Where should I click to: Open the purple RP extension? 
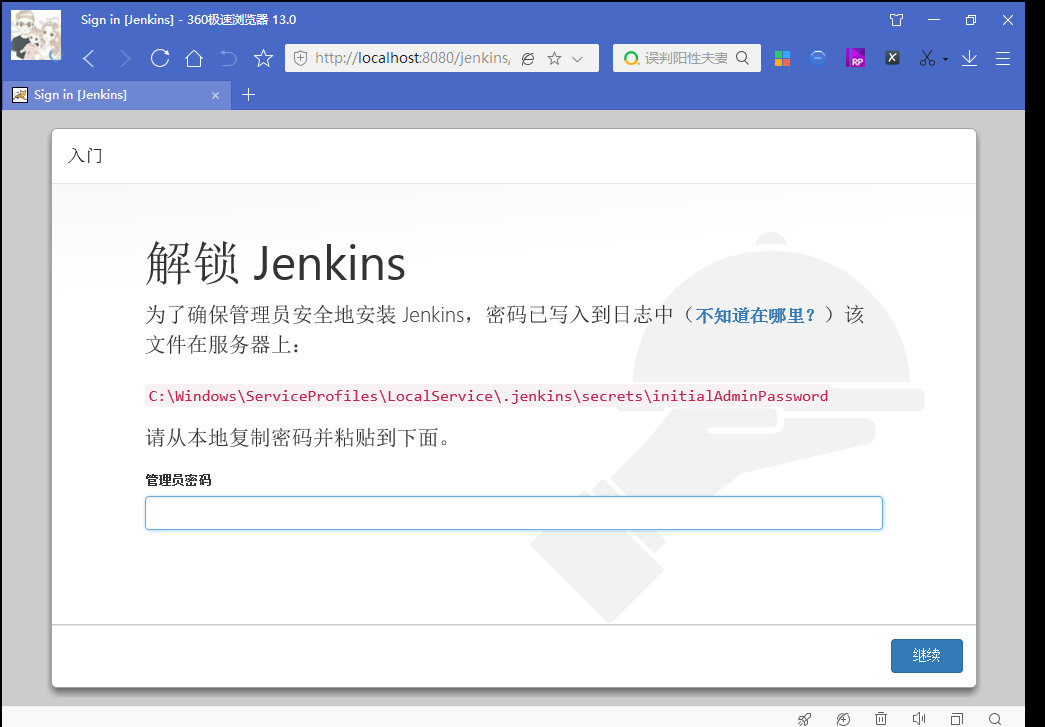click(855, 58)
